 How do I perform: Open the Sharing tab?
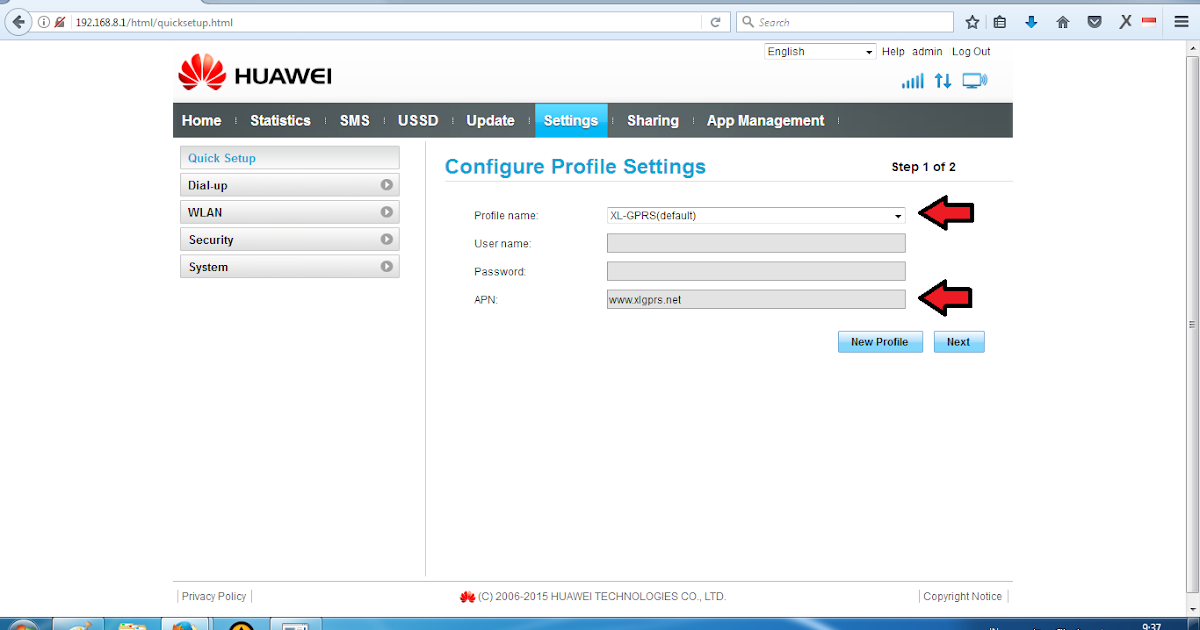653,120
